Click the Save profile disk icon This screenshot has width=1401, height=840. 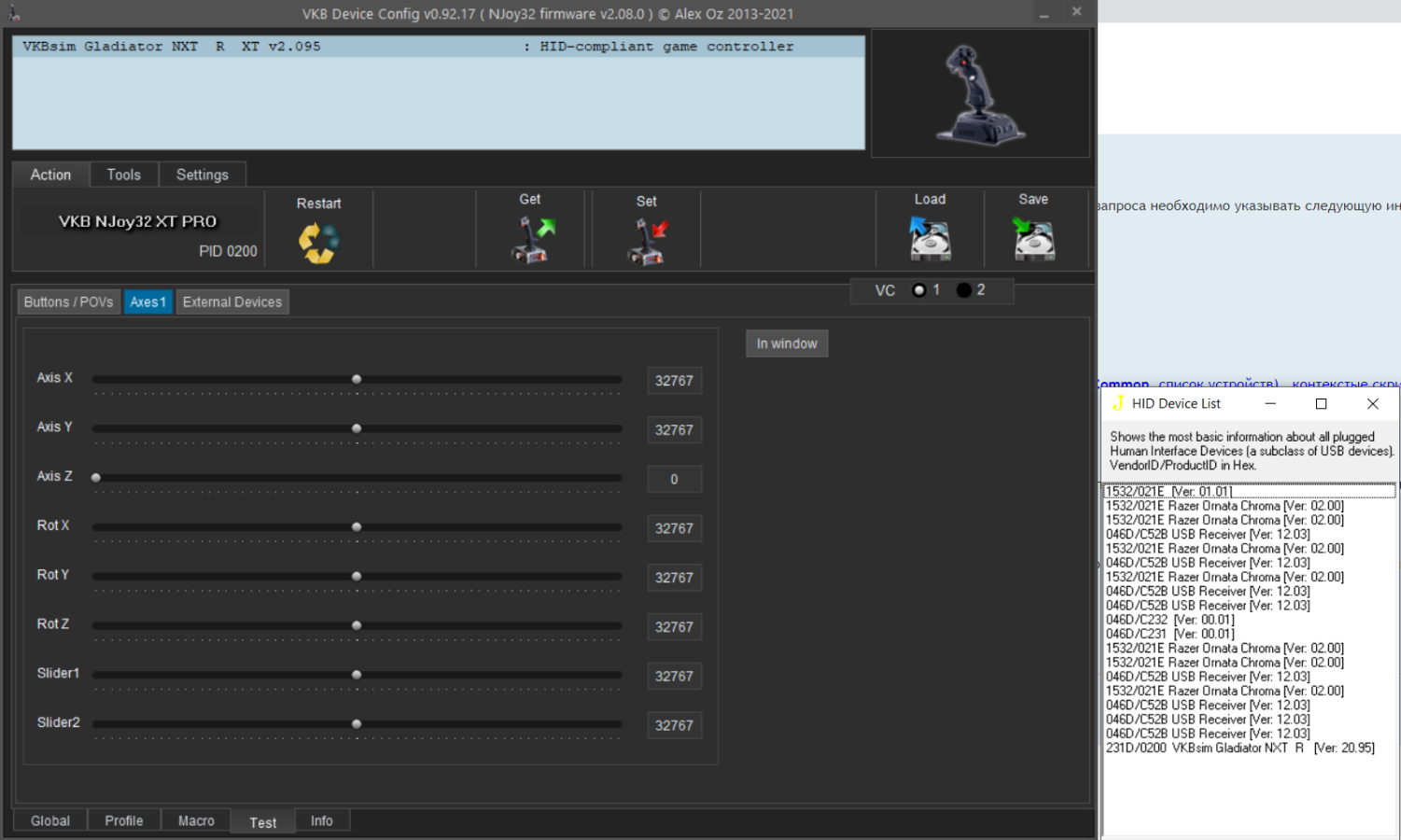(x=1033, y=239)
